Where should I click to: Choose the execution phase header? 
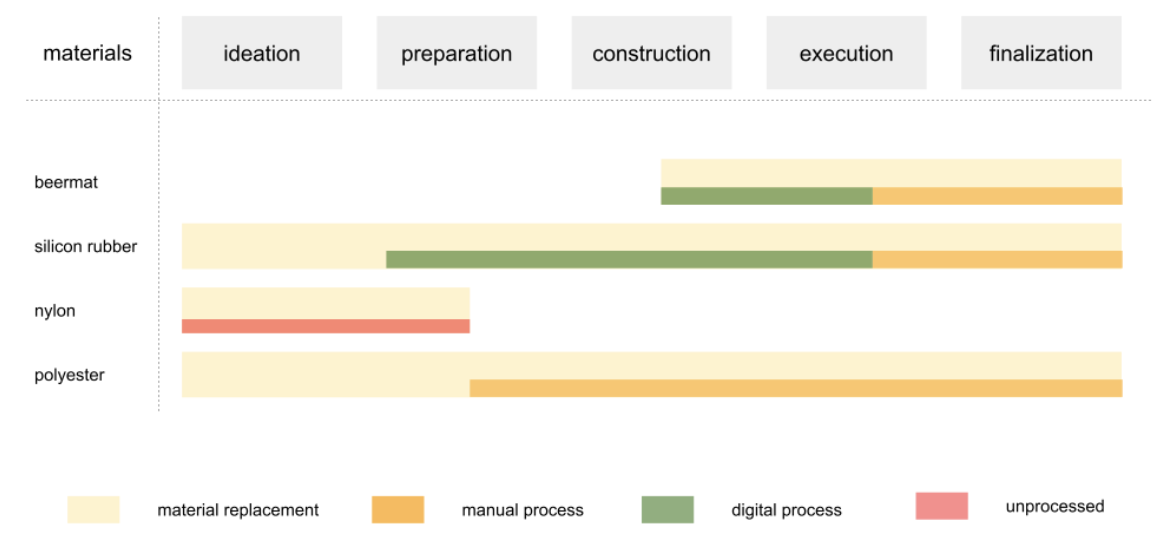pyautogui.click(x=846, y=53)
